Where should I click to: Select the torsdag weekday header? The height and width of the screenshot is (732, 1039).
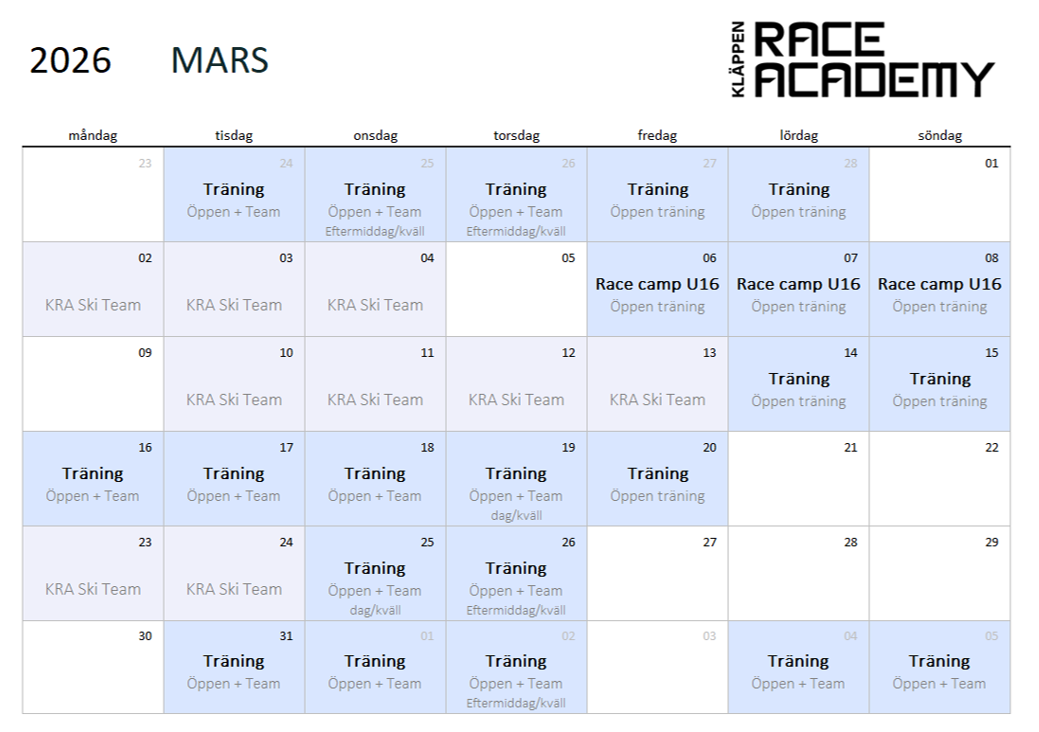pos(516,136)
